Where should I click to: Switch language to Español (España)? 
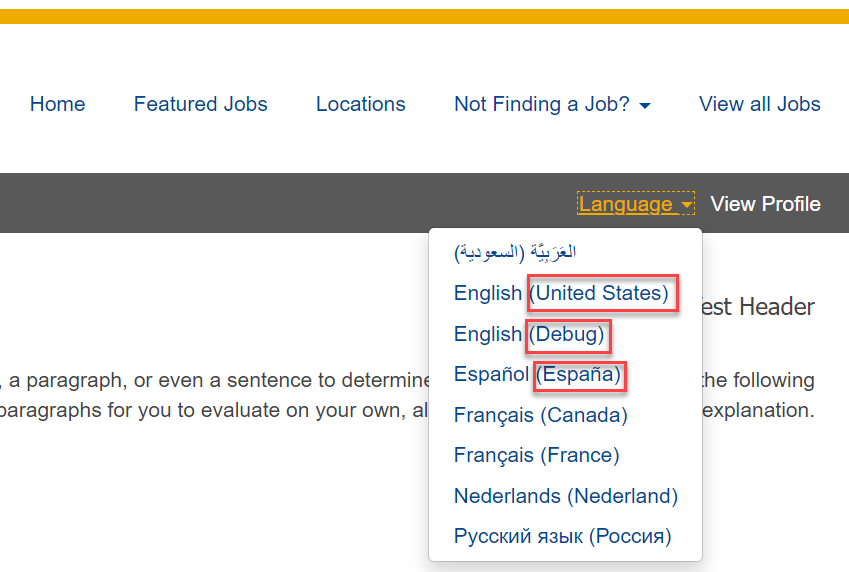coord(537,374)
